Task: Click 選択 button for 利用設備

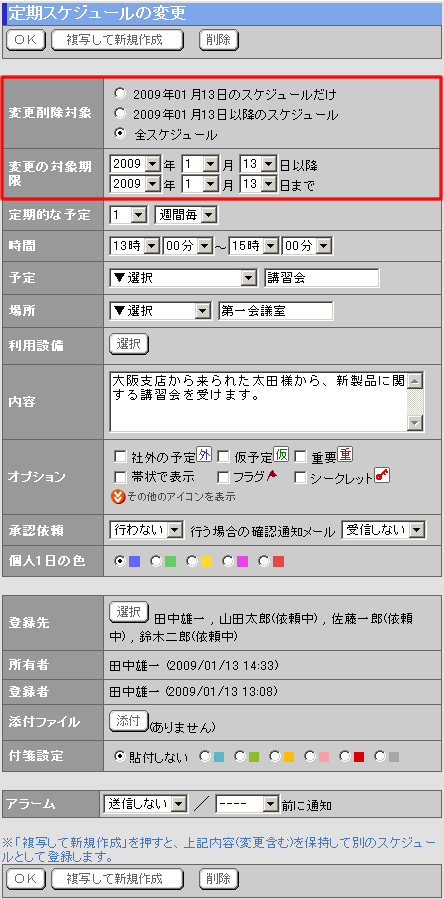Action: pyautogui.click(x=129, y=344)
